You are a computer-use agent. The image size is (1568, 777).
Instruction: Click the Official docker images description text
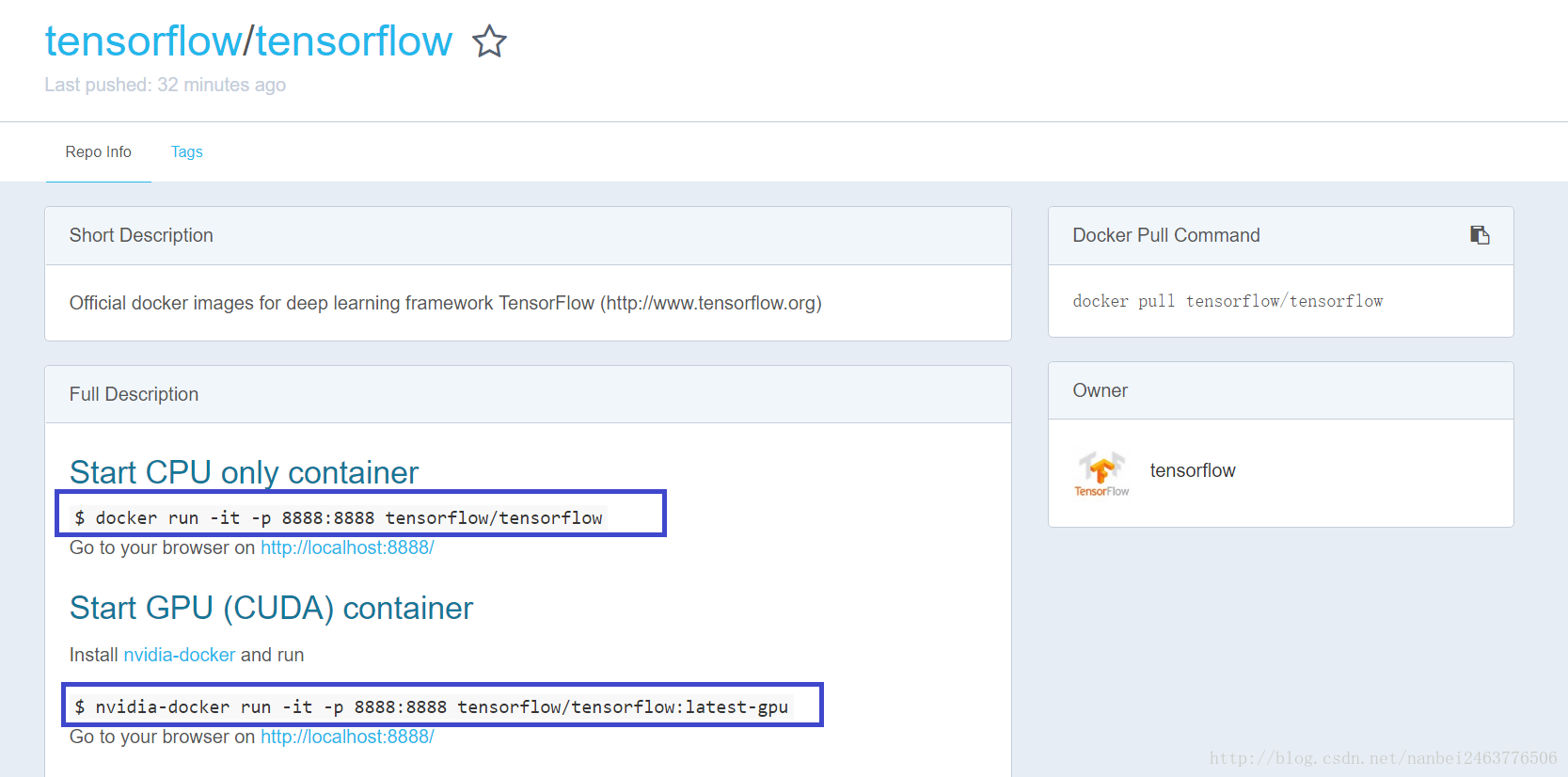[446, 303]
